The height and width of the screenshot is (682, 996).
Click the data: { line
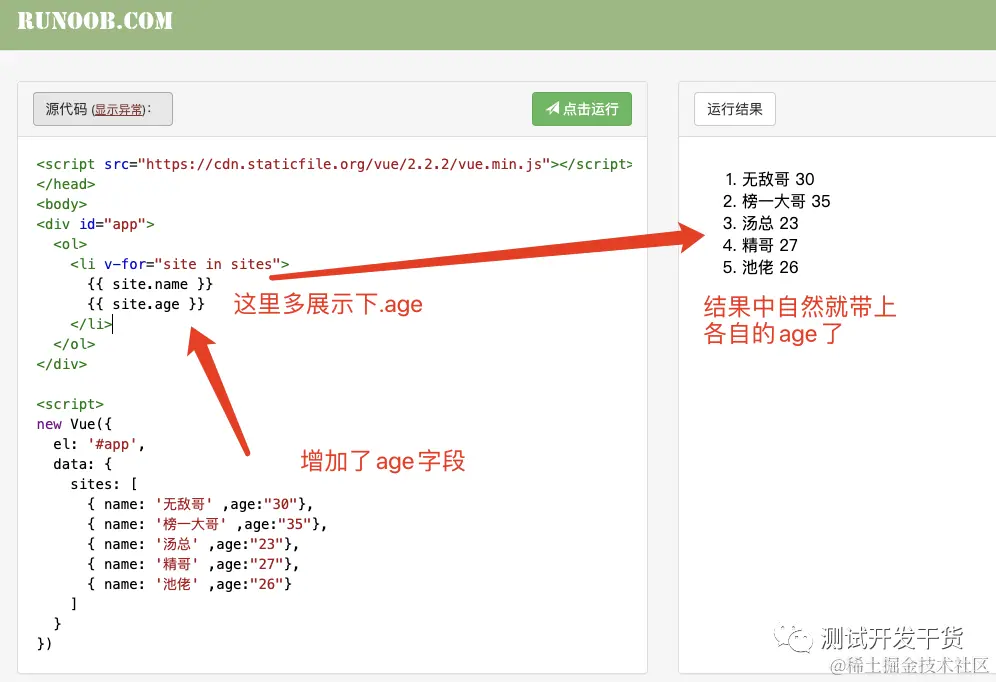click(x=83, y=464)
